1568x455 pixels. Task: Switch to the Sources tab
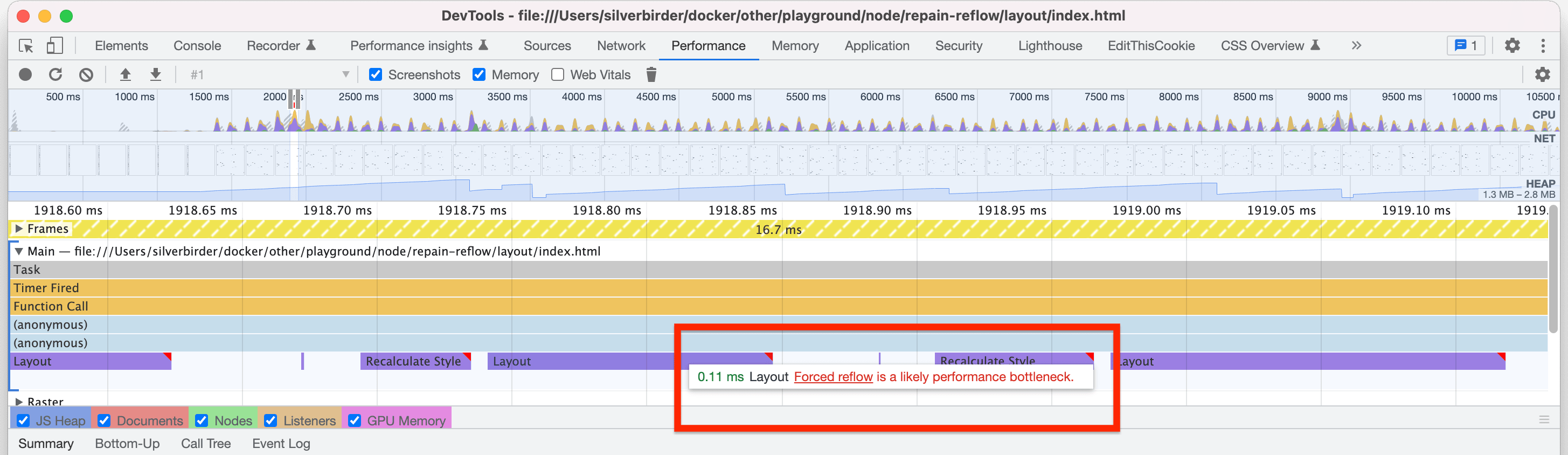[x=547, y=46]
